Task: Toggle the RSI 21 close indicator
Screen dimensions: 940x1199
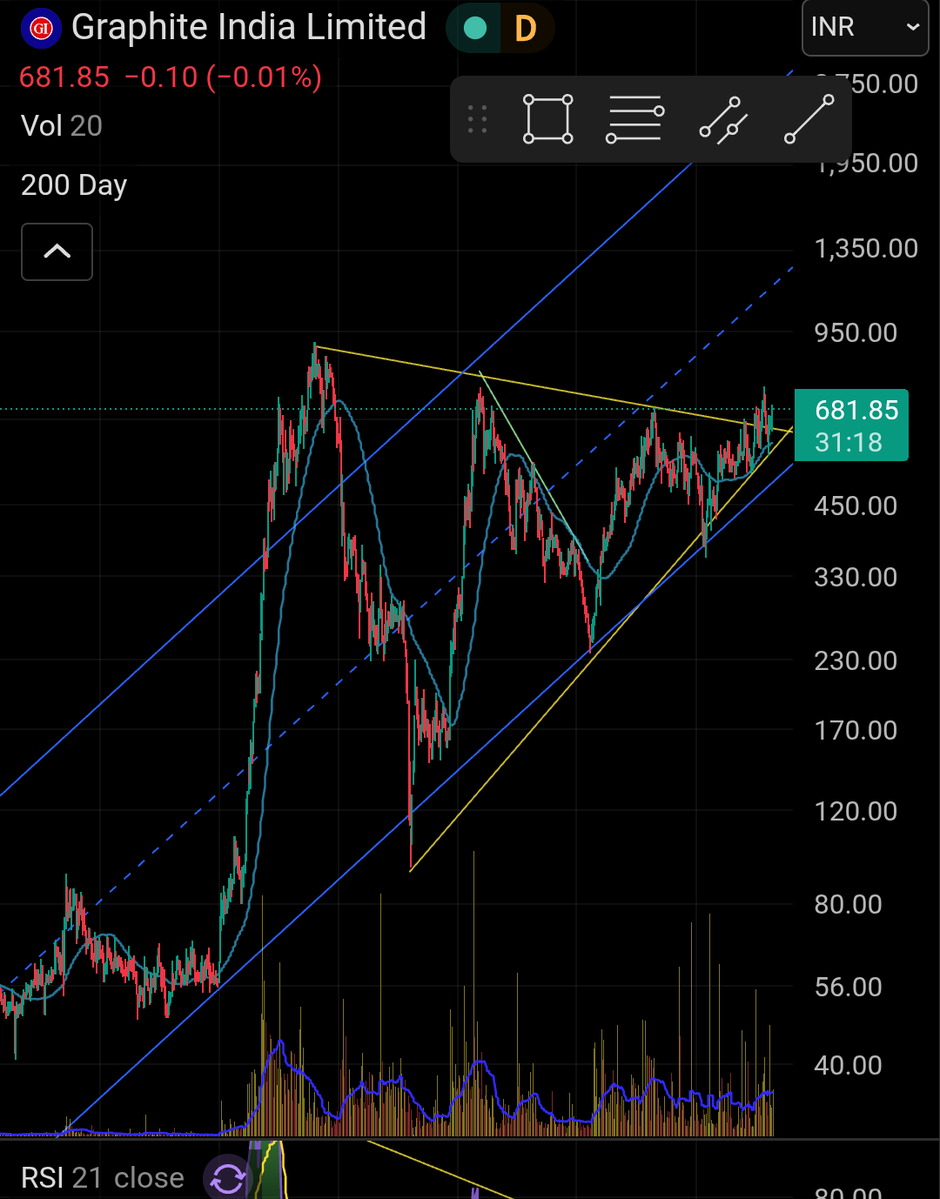Action: (x=90, y=1178)
